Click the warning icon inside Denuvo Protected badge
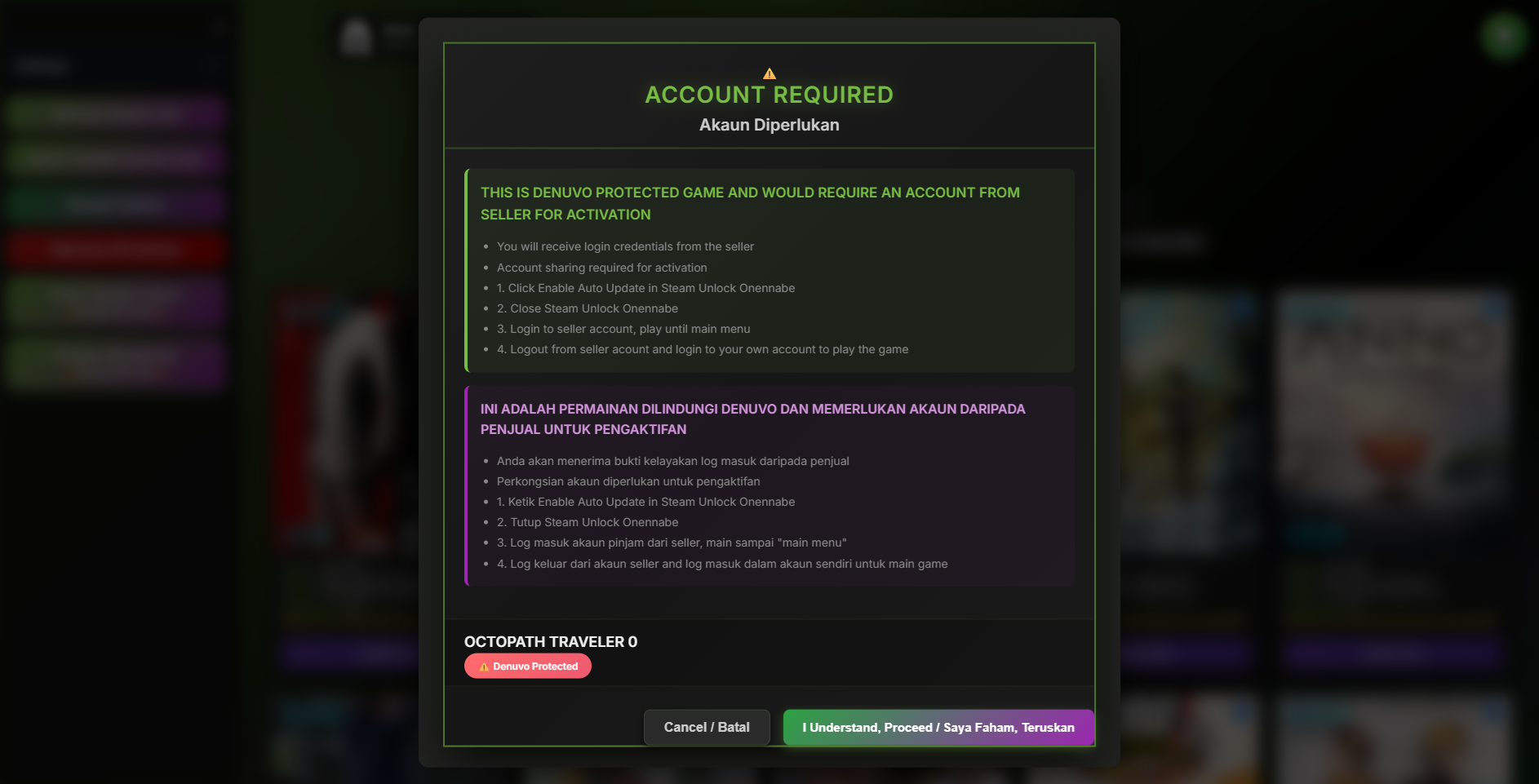This screenshot has width=1539, height=784. 484,667
